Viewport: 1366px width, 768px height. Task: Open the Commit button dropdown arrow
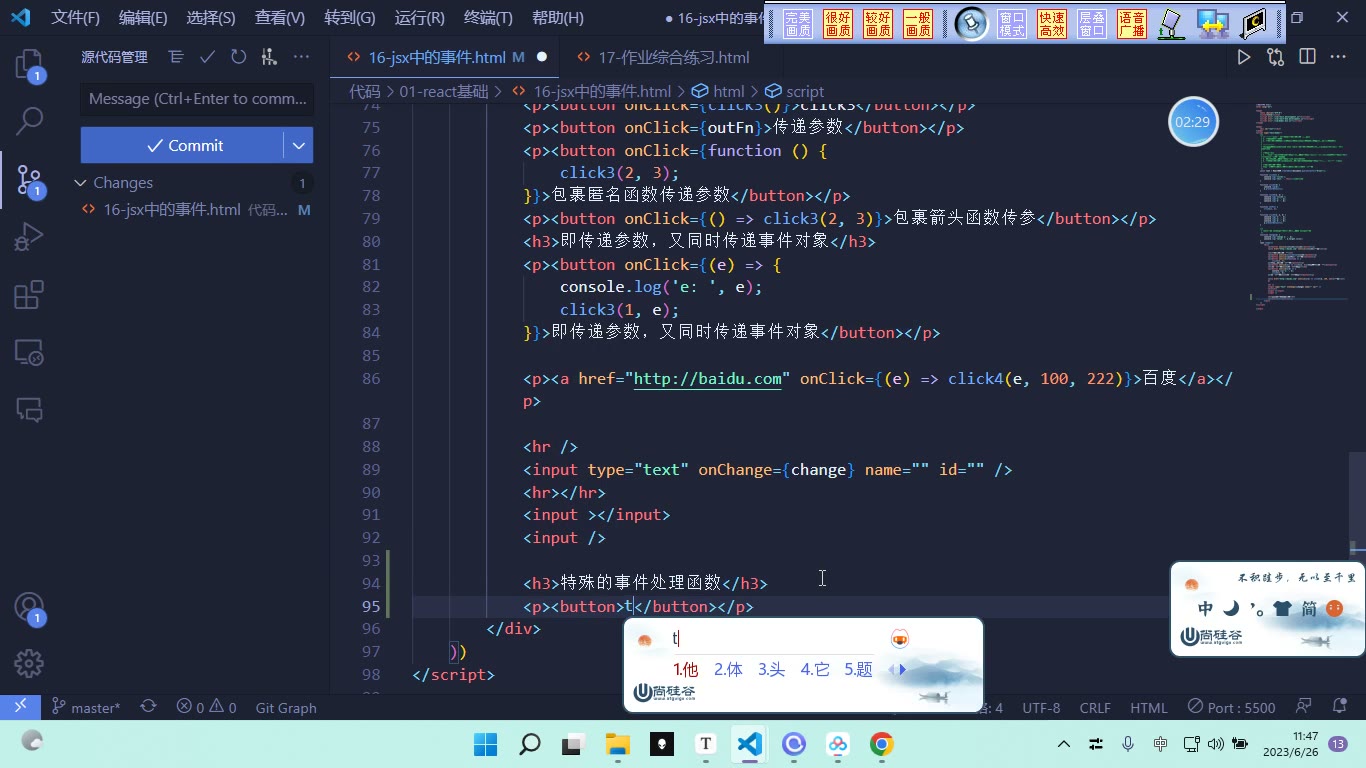pos(298,145)
